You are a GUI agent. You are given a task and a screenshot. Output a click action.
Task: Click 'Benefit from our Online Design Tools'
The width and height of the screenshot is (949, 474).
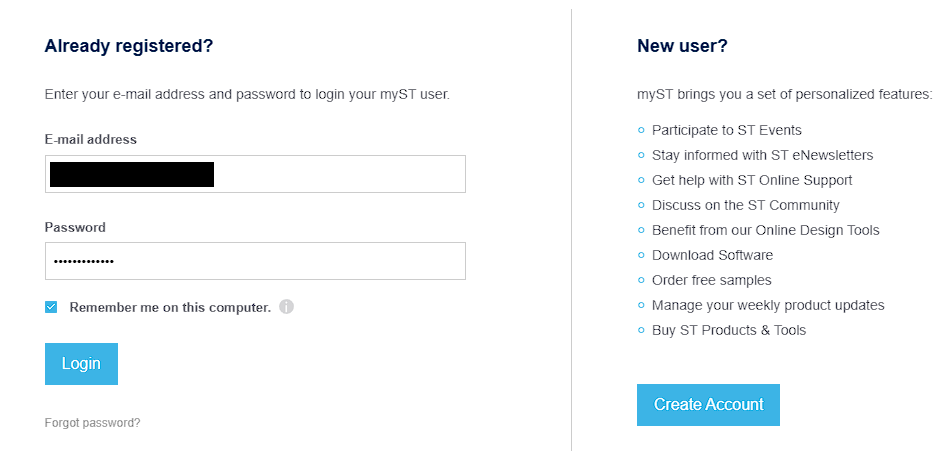coord(765,230)
